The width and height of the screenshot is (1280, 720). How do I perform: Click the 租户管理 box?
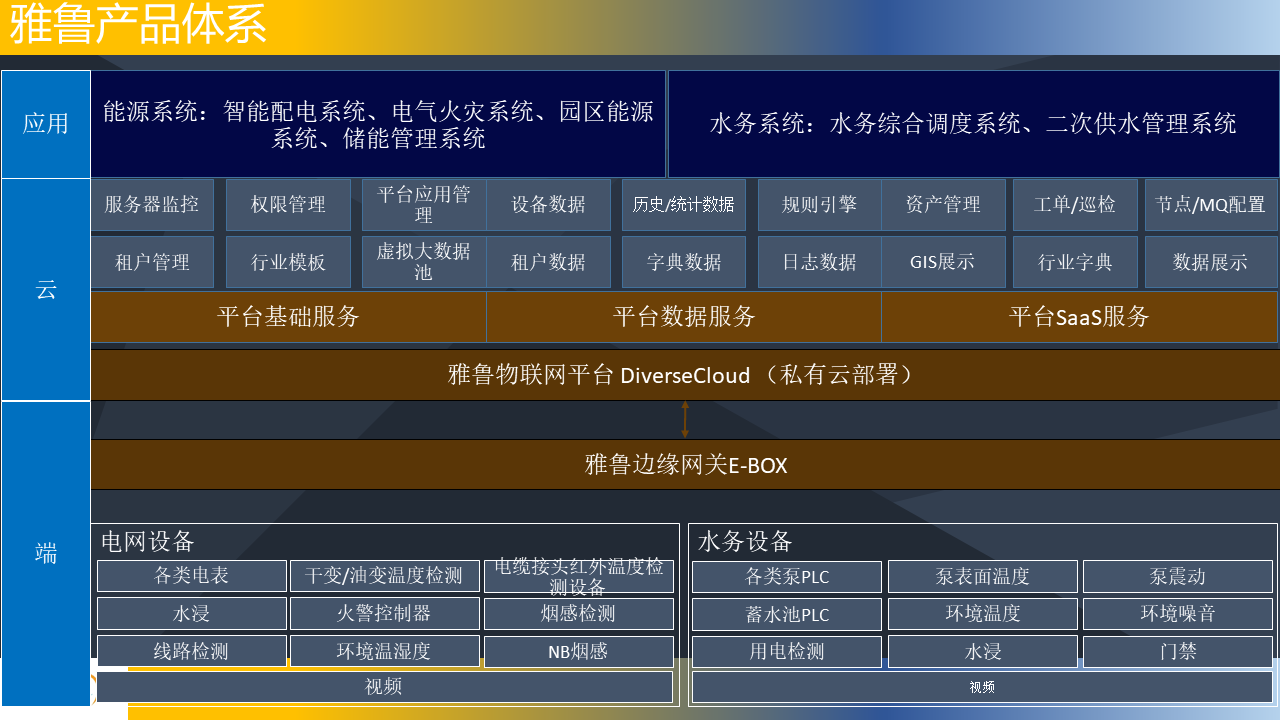click(x=152, y=262)
